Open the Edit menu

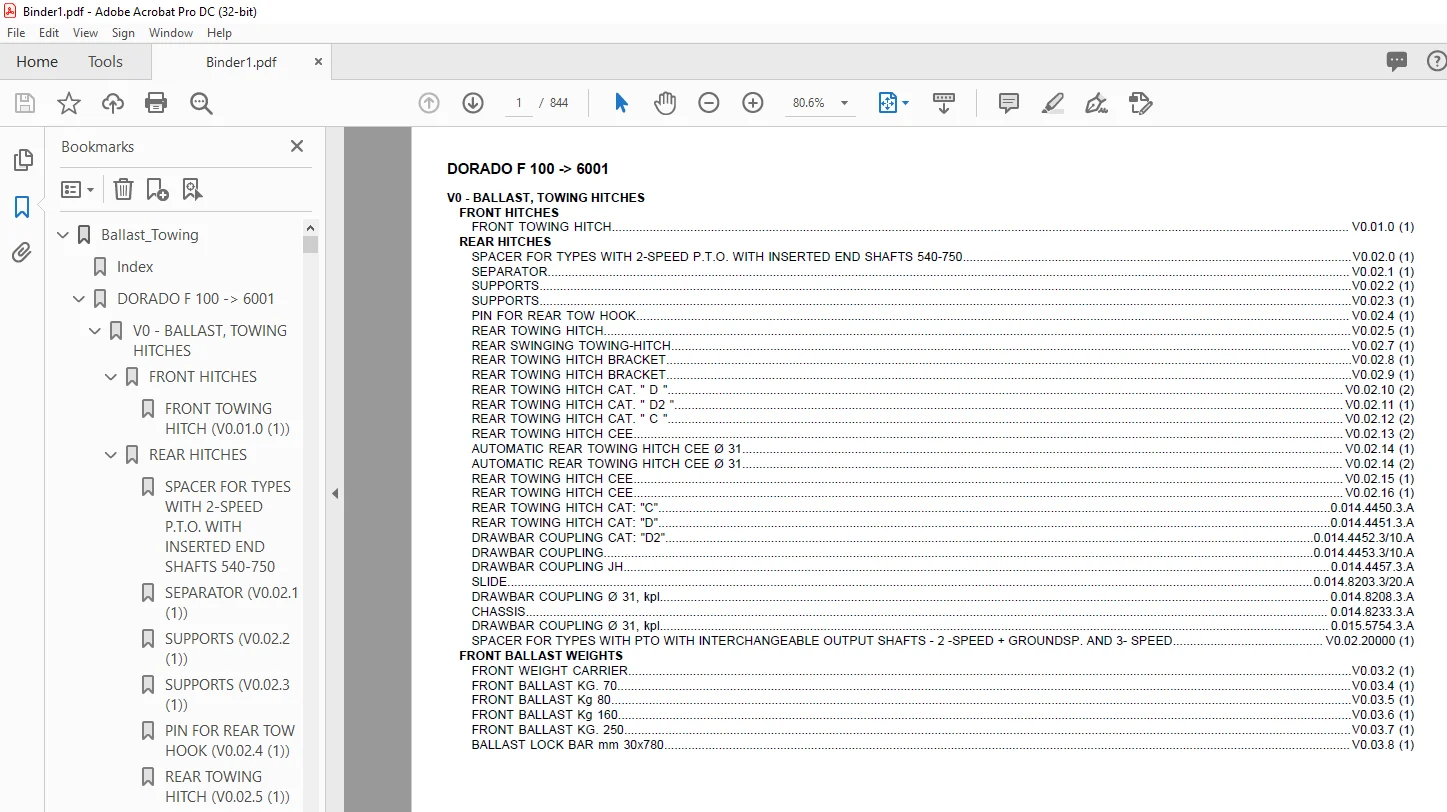(x=49, y=33)
